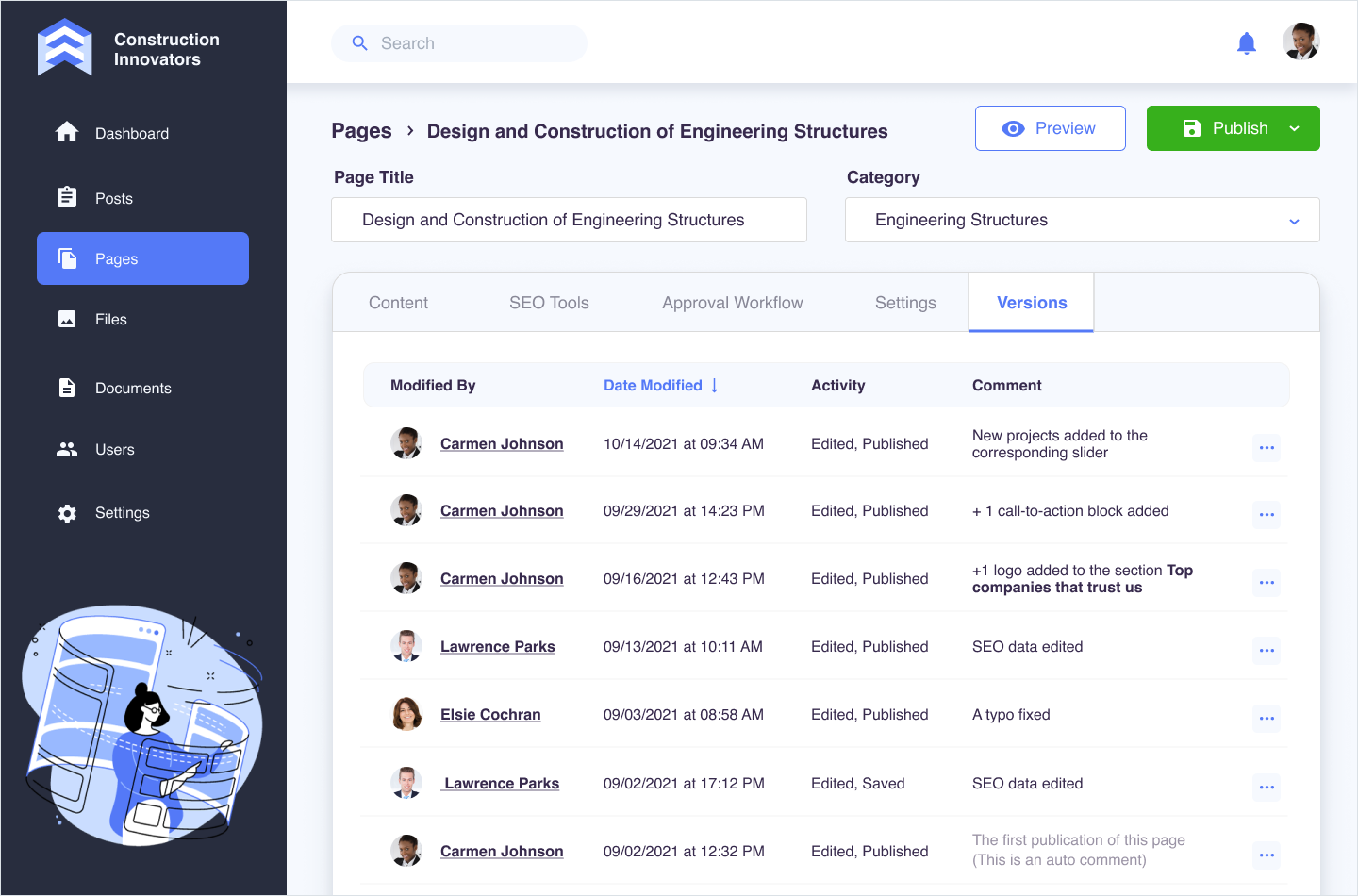
Task: Switch to the Approval Workflow tab
Action: 732,303
